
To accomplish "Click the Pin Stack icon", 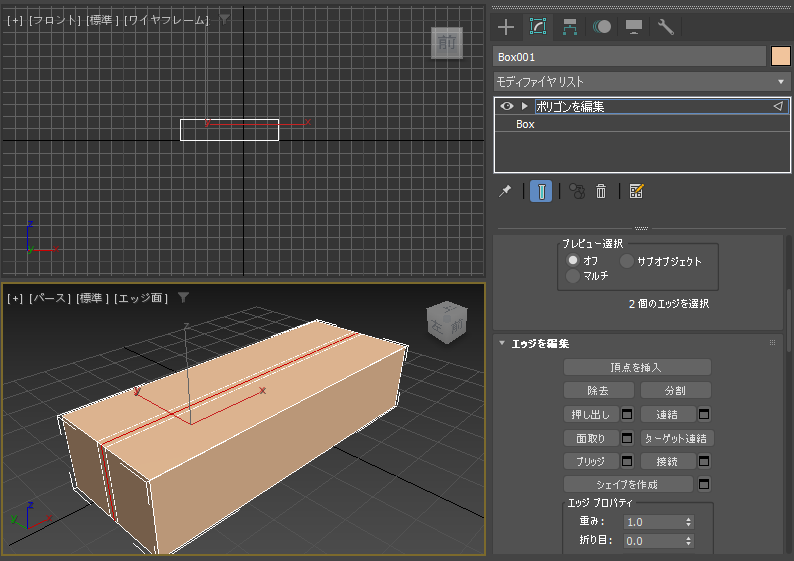I will 505,191.
